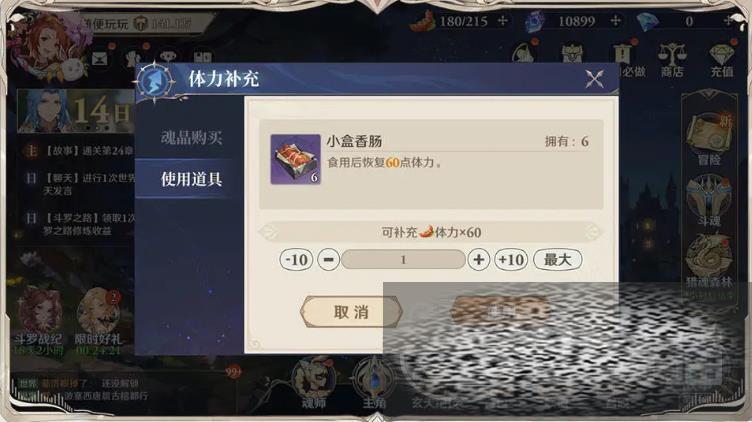Open the mail envelope icon

pos(99,59)
